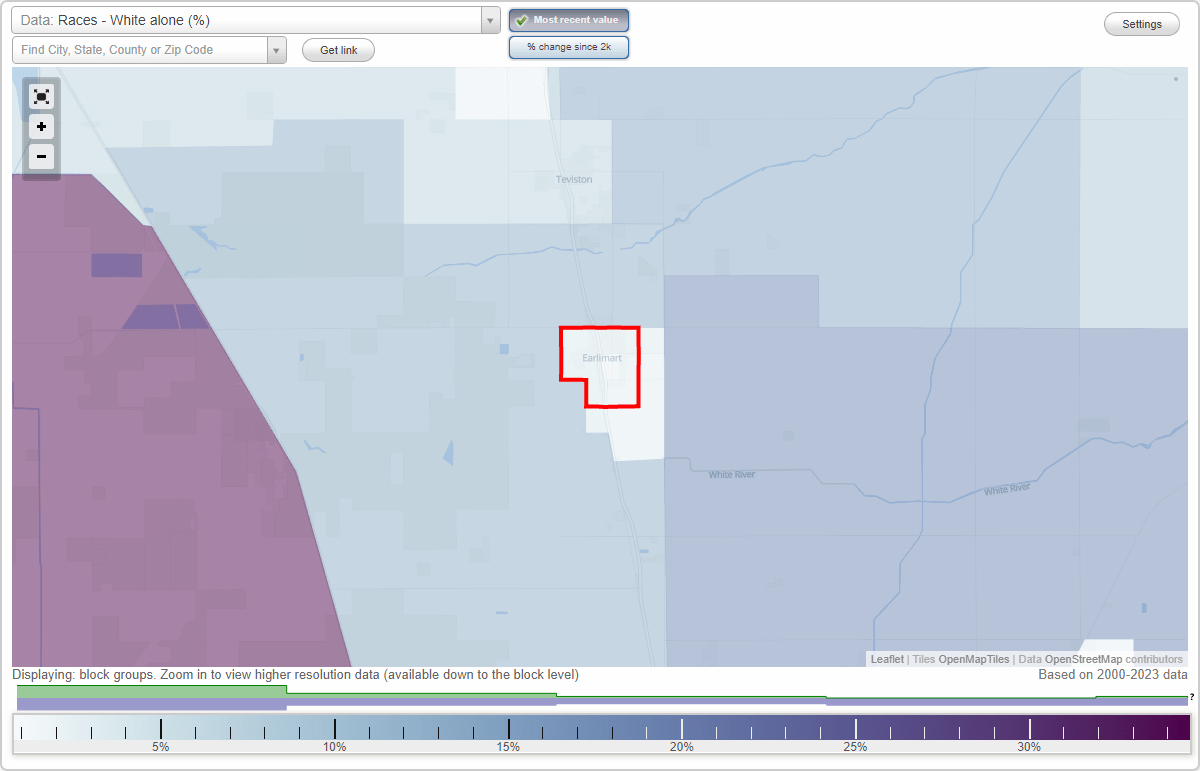
Task: Open the Settings panel
Action: [1141, 23]
